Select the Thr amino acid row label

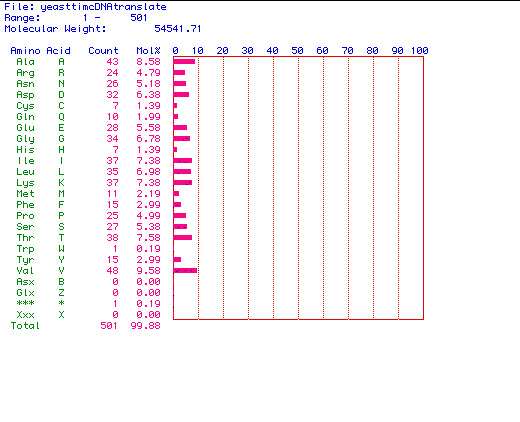tap(25, 238)
